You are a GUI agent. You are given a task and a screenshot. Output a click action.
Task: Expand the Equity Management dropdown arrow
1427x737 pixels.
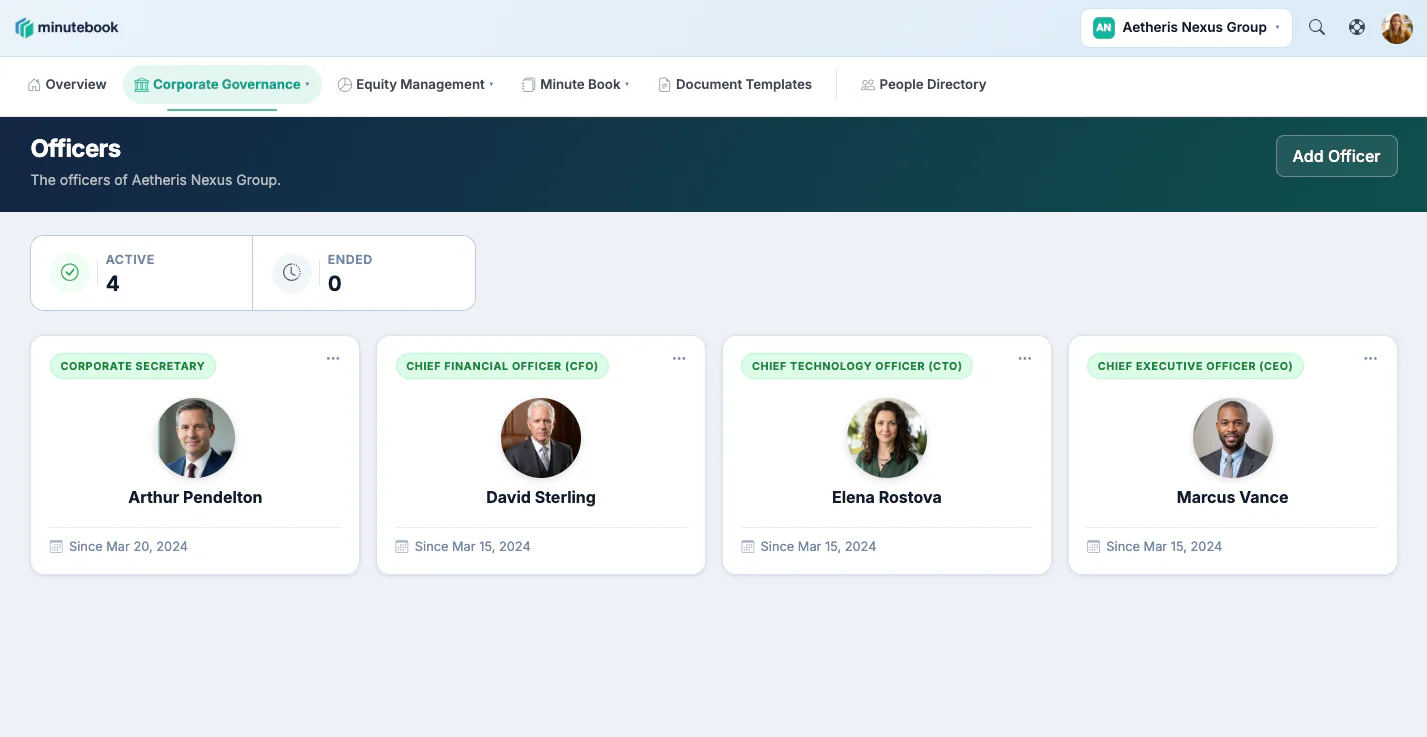(x=492, y=85)
